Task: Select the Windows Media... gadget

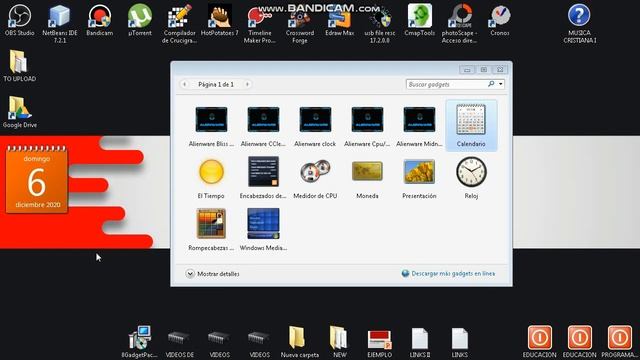Action: click(x=263, y=229)
